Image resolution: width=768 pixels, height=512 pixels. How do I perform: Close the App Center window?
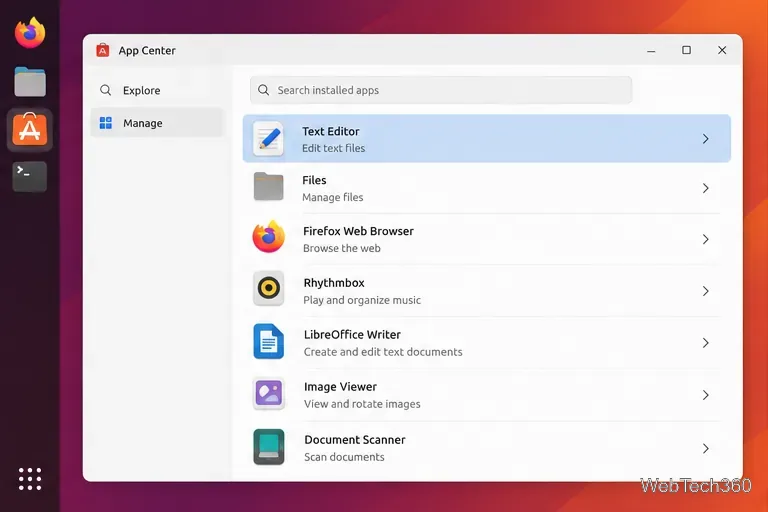coord(722,50)
